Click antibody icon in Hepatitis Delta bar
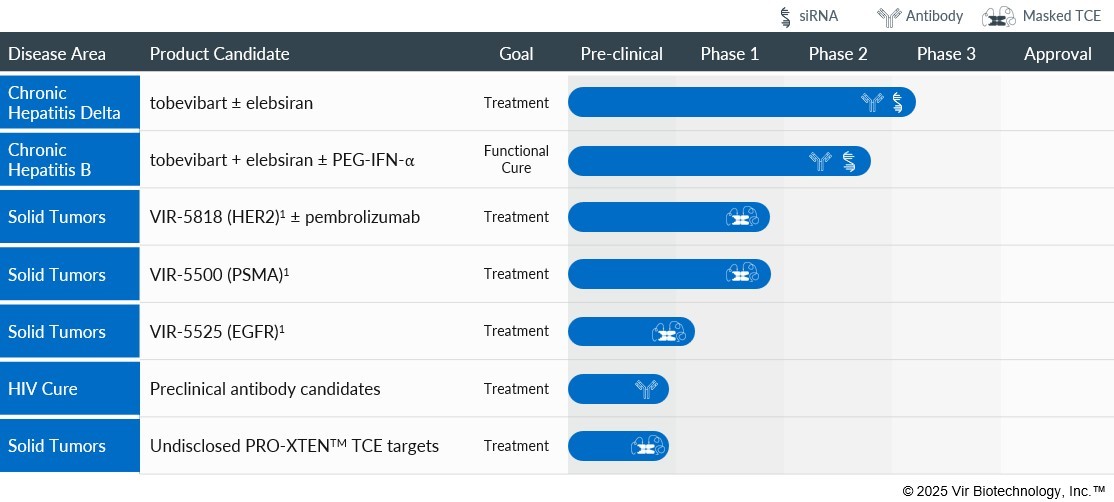The height and width of the screenshot is (502, 1114). (872, 102)
